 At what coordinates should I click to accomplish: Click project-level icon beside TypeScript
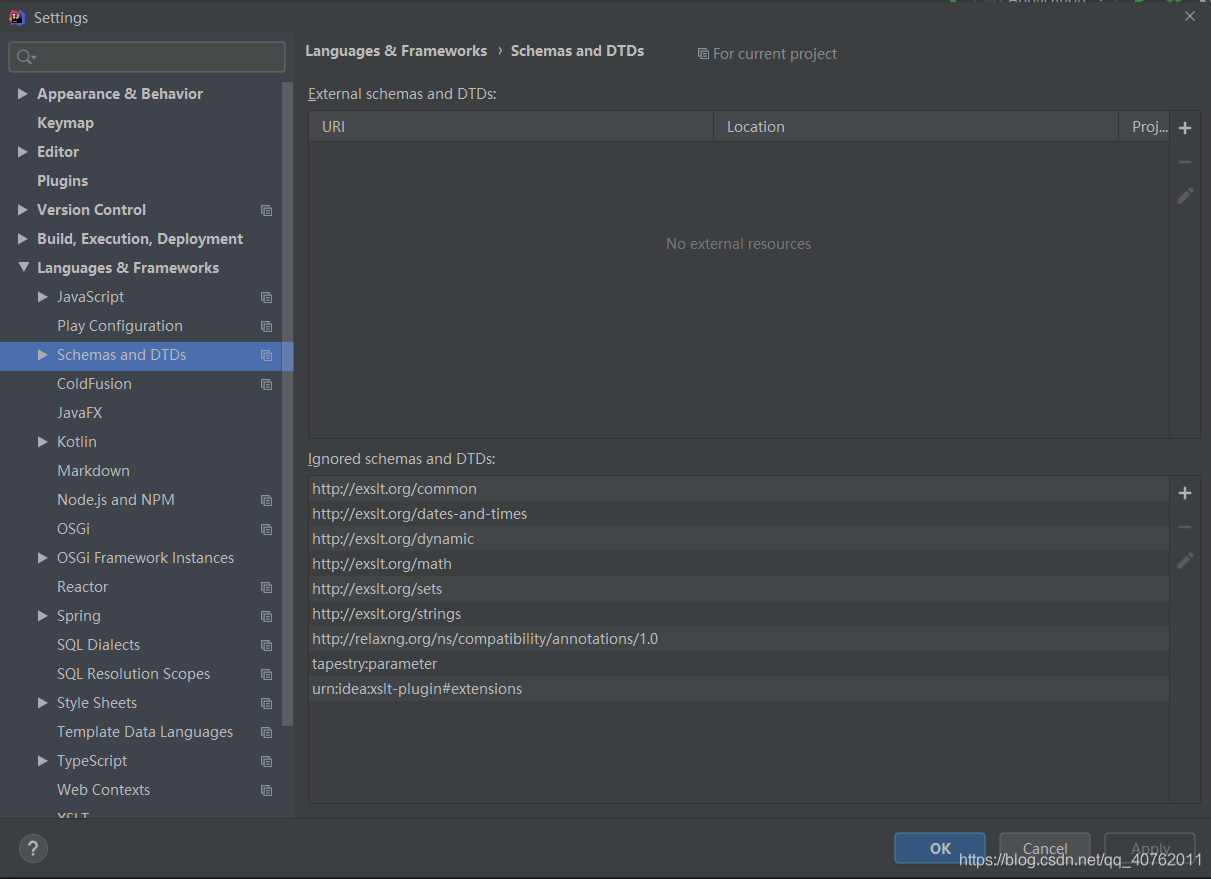click(266, 761)
